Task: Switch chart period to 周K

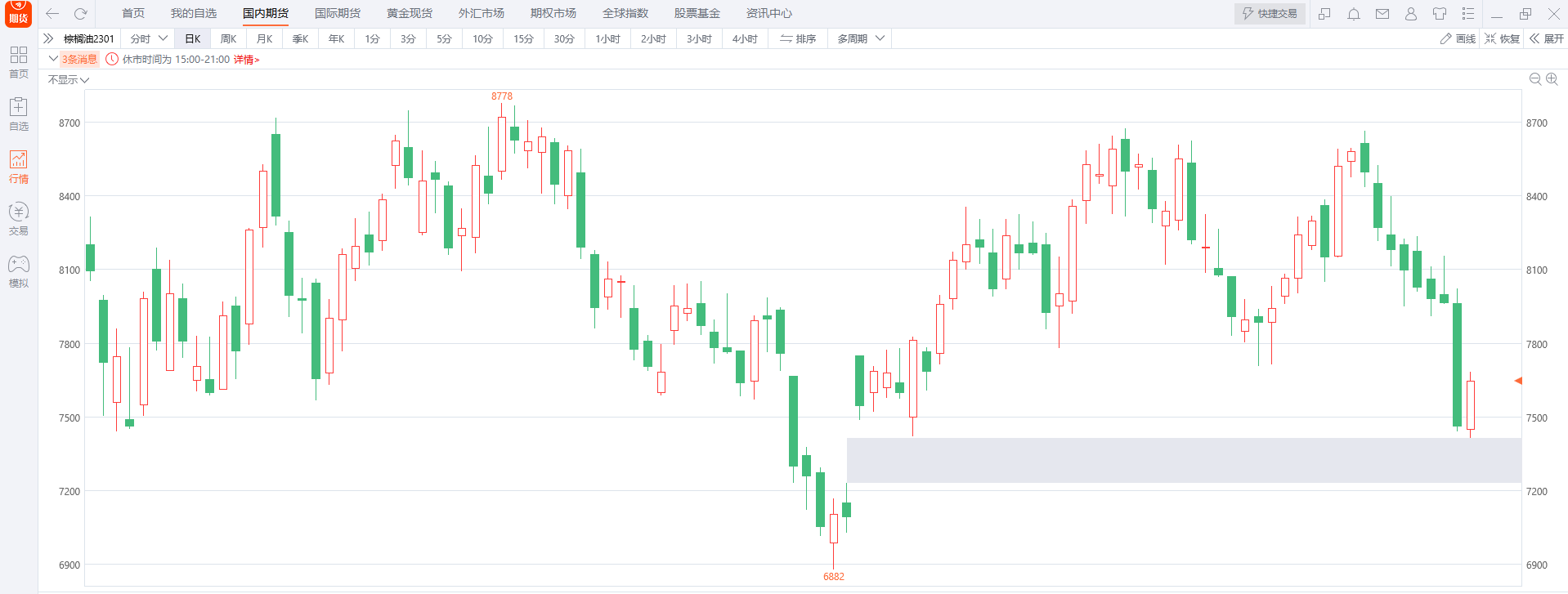Action: click(228, 39)
